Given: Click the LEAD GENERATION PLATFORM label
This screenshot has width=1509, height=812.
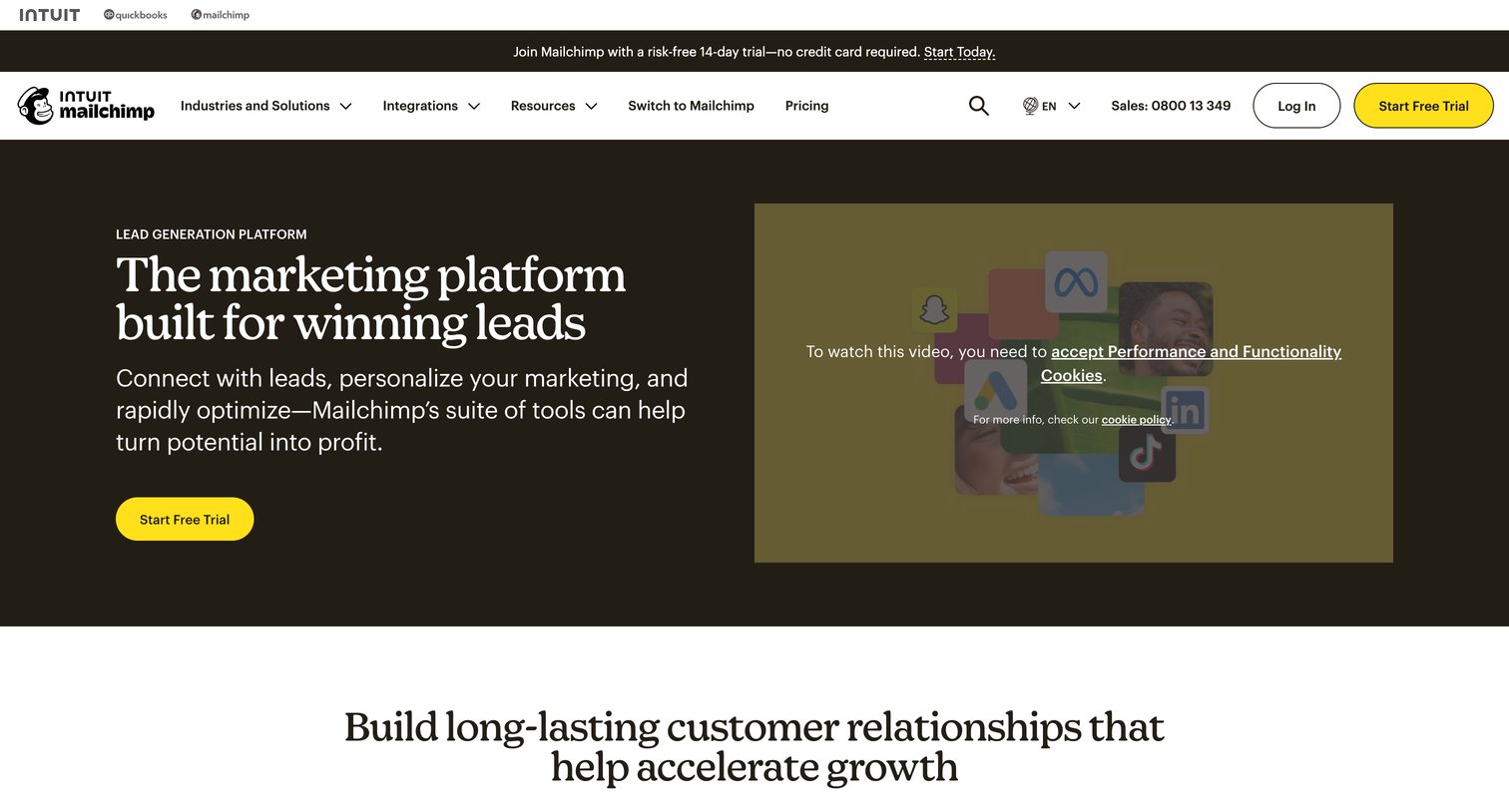Looking at the screenshot, I should point(212,234).
